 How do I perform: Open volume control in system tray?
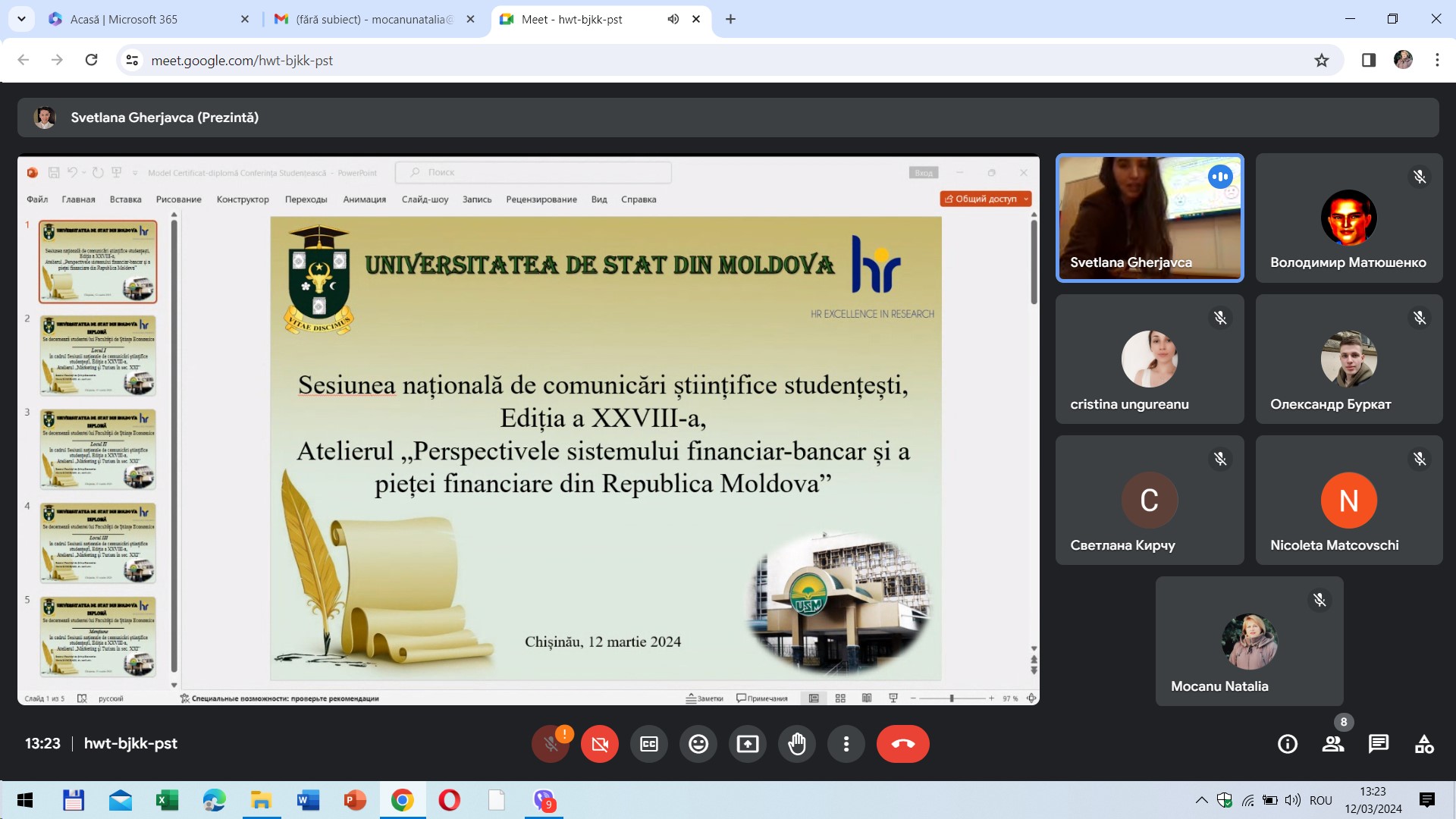pyautogui.click(x=1293, y=800)
